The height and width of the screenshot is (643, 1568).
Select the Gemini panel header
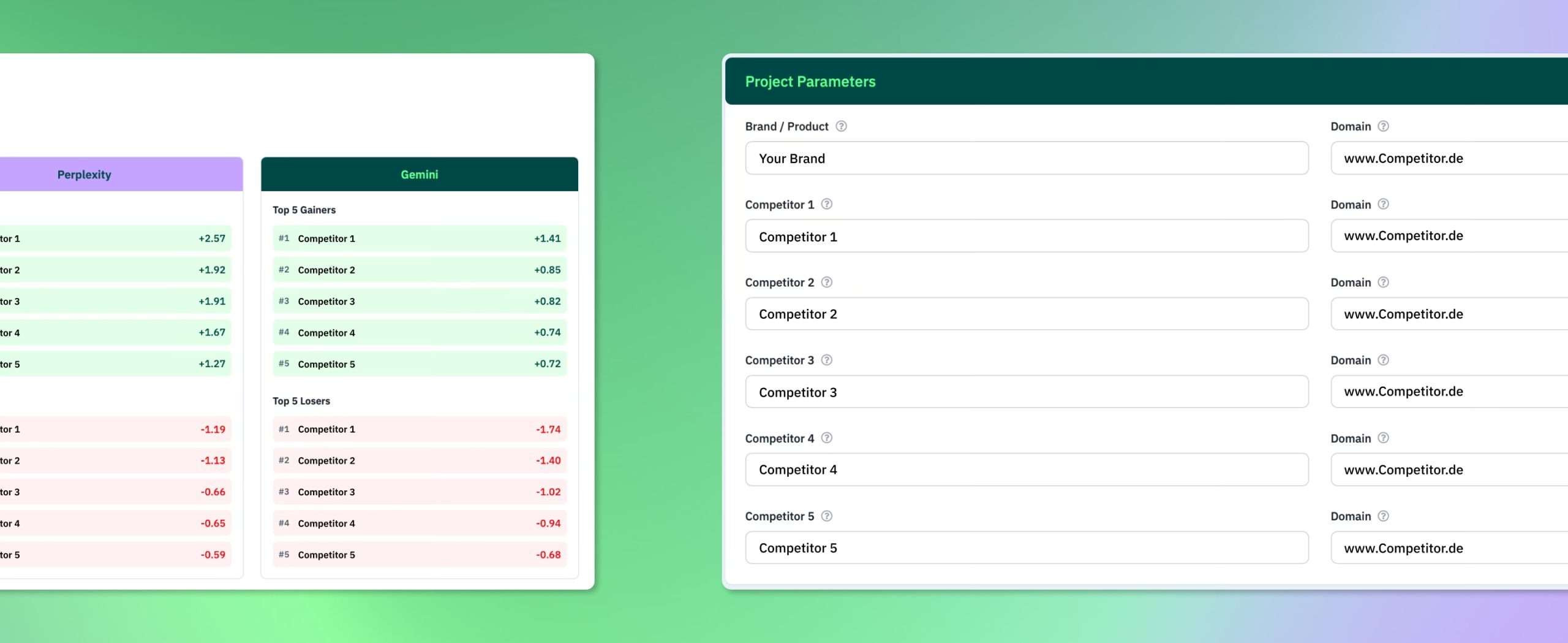[420, 174]
